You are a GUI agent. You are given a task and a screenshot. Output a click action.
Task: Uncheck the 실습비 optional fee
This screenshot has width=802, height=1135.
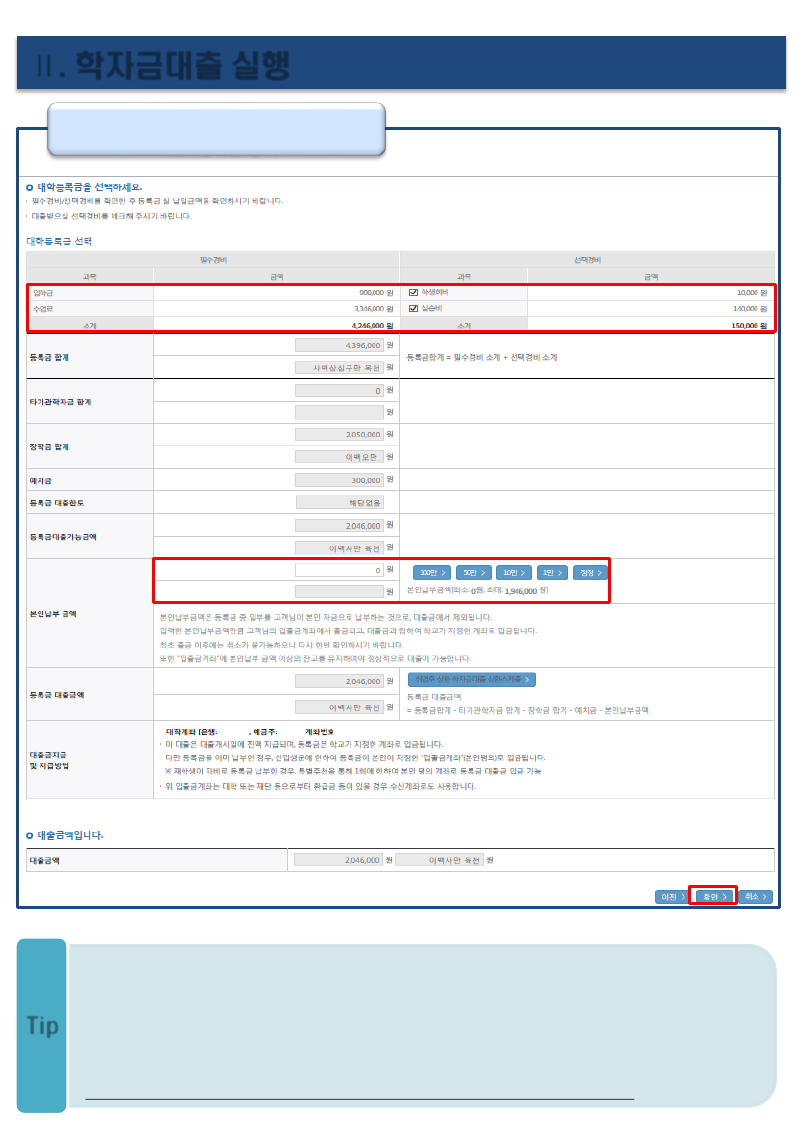(x=413, y=308)
